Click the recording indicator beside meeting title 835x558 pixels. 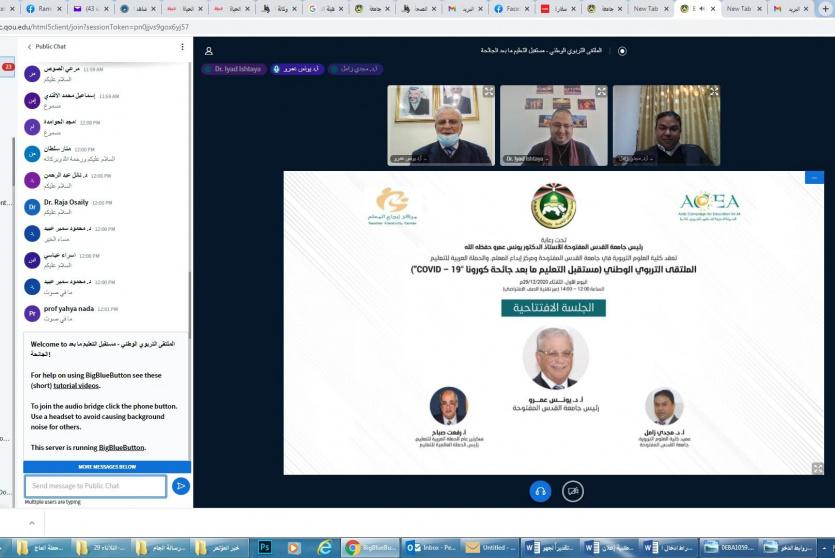[x=622, y=51]
